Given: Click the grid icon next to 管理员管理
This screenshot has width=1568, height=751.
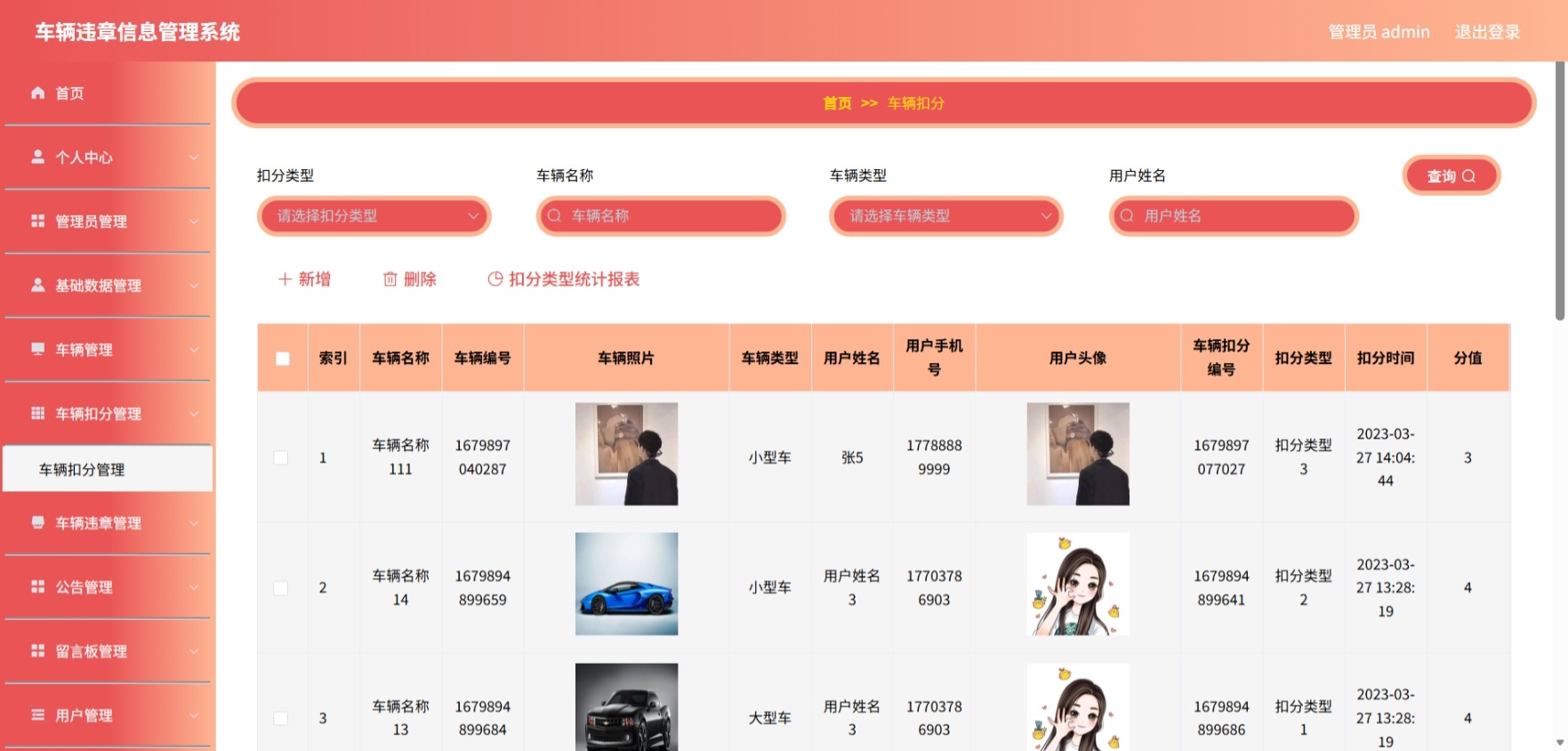Looking at the screenshot, I should click(x=37, y=221).
